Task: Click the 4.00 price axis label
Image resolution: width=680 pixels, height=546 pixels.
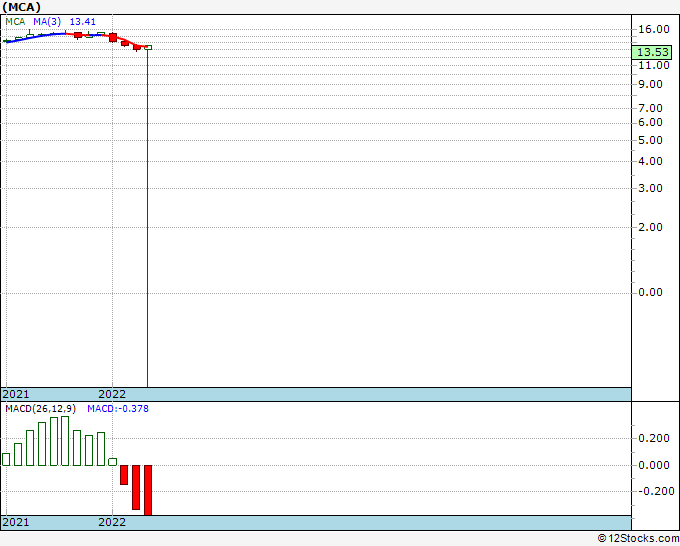Action: pyautogui.click(x=650, y=161)
